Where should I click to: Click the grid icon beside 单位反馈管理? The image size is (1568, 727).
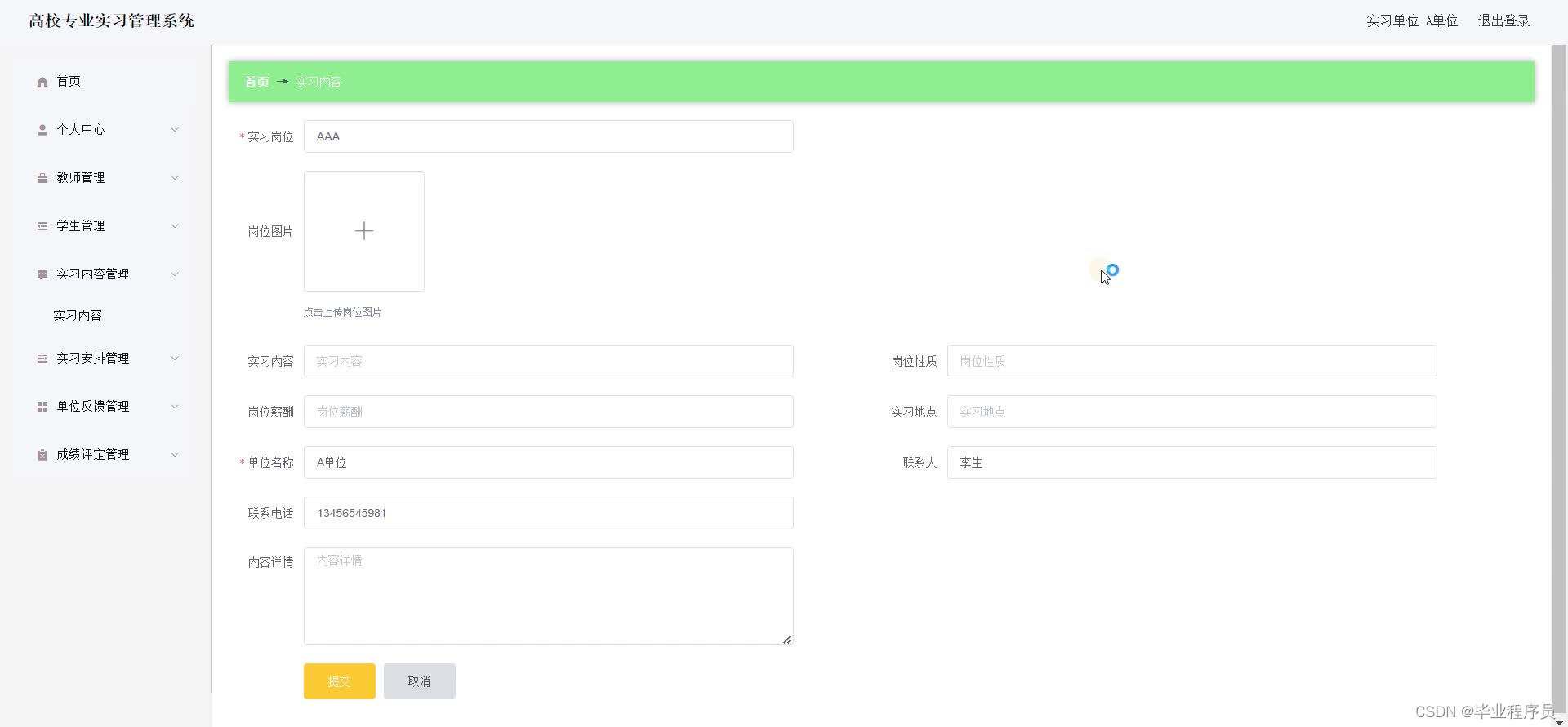pos(42,407)
